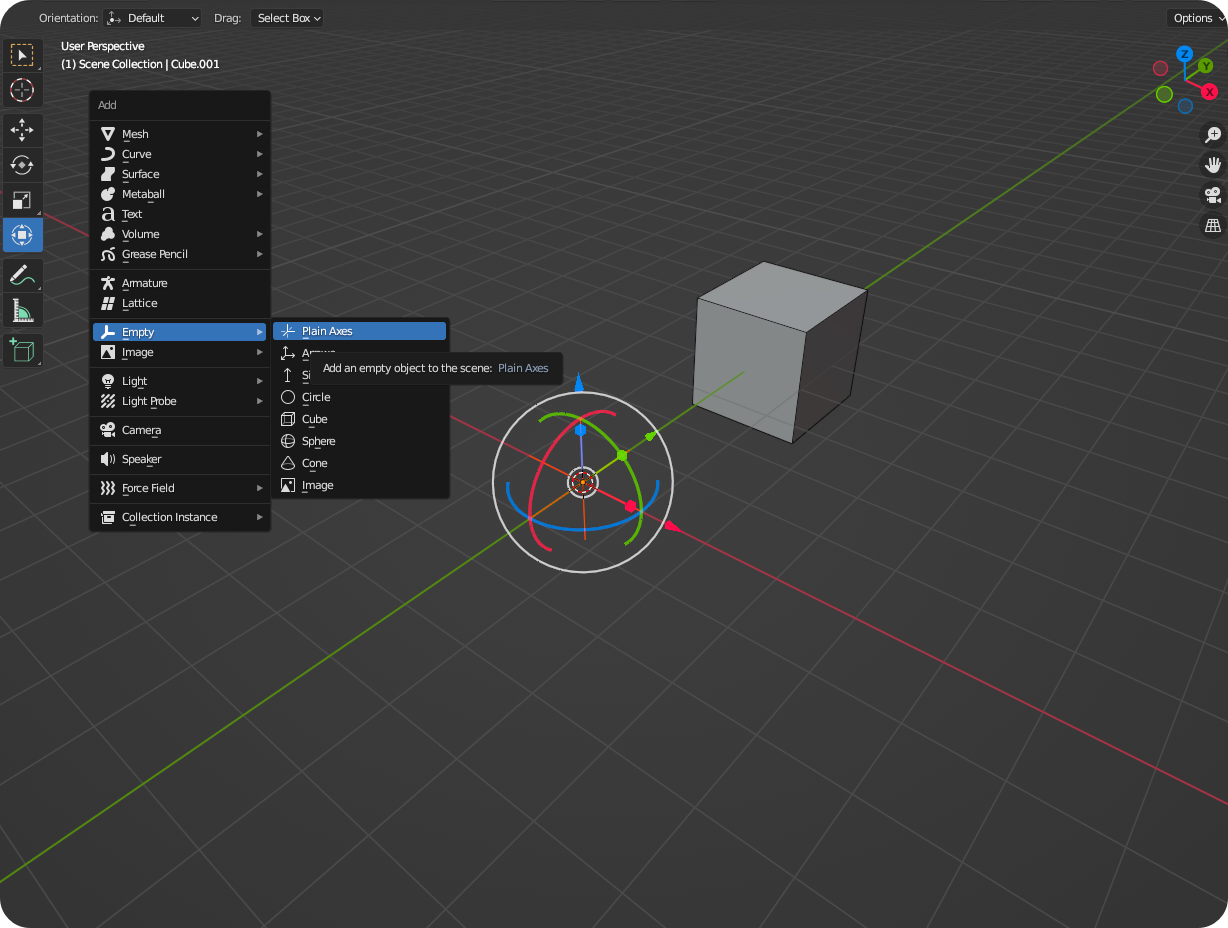Click the green Y move arrow on gizmo
Viewport: 1228px width, 928px height.
pos(651,436)
